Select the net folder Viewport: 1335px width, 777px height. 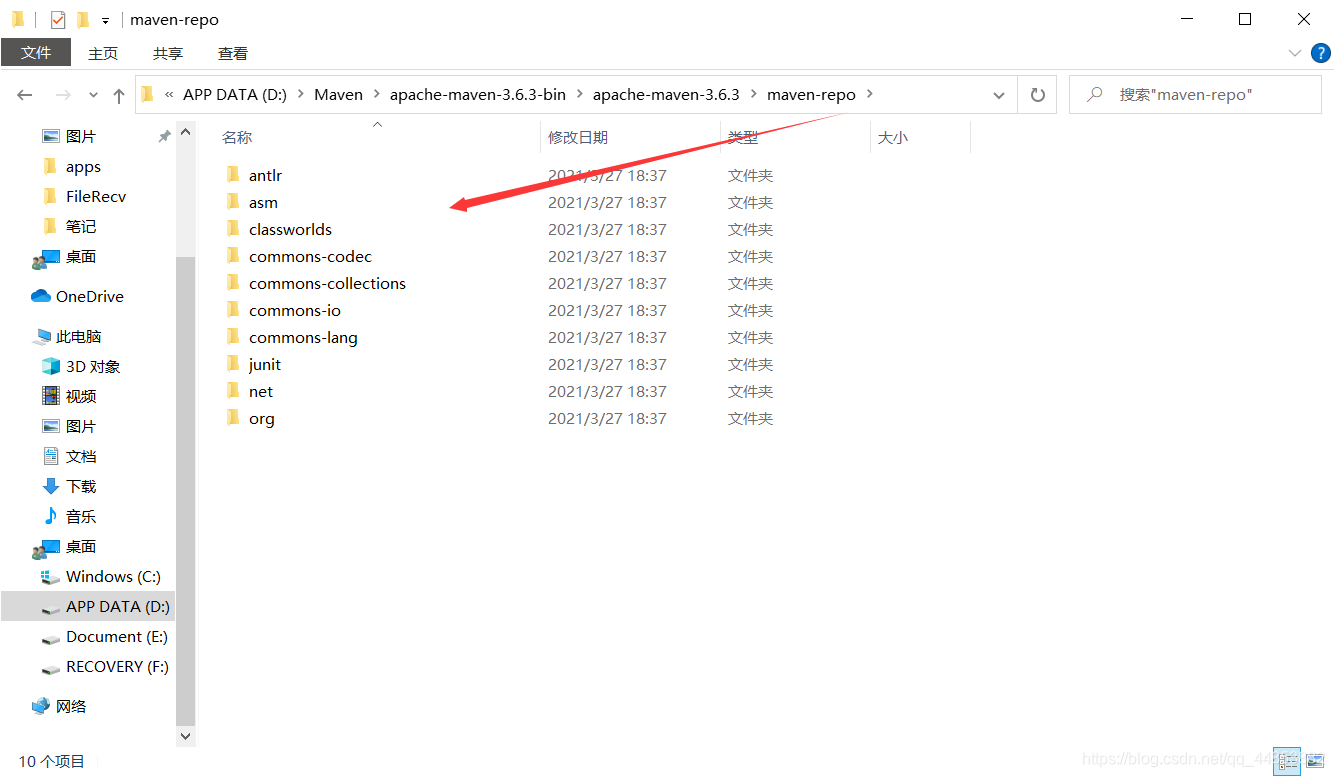point(261,391)
